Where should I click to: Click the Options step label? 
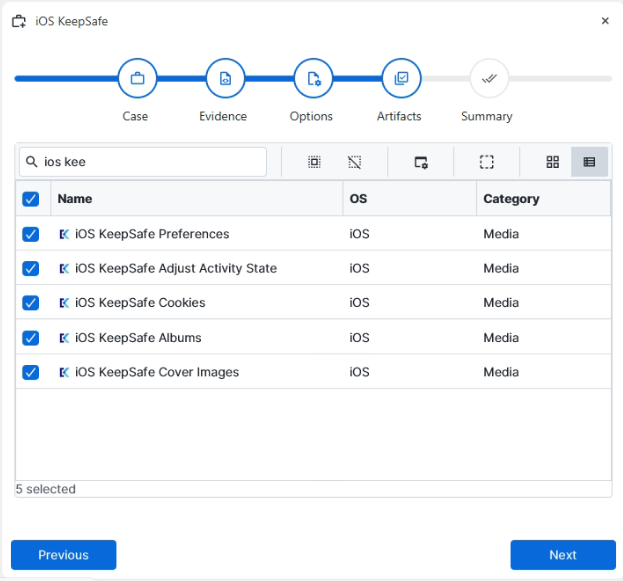click(311, 116)
